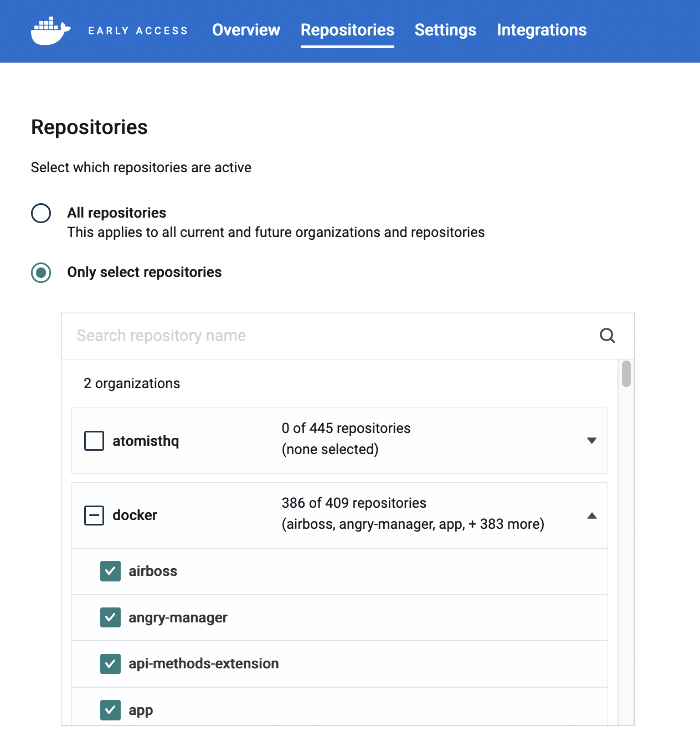The width and height of the screenshot is (700, 742).
Task: Click the Search repository name field
Action: point(331,336)
